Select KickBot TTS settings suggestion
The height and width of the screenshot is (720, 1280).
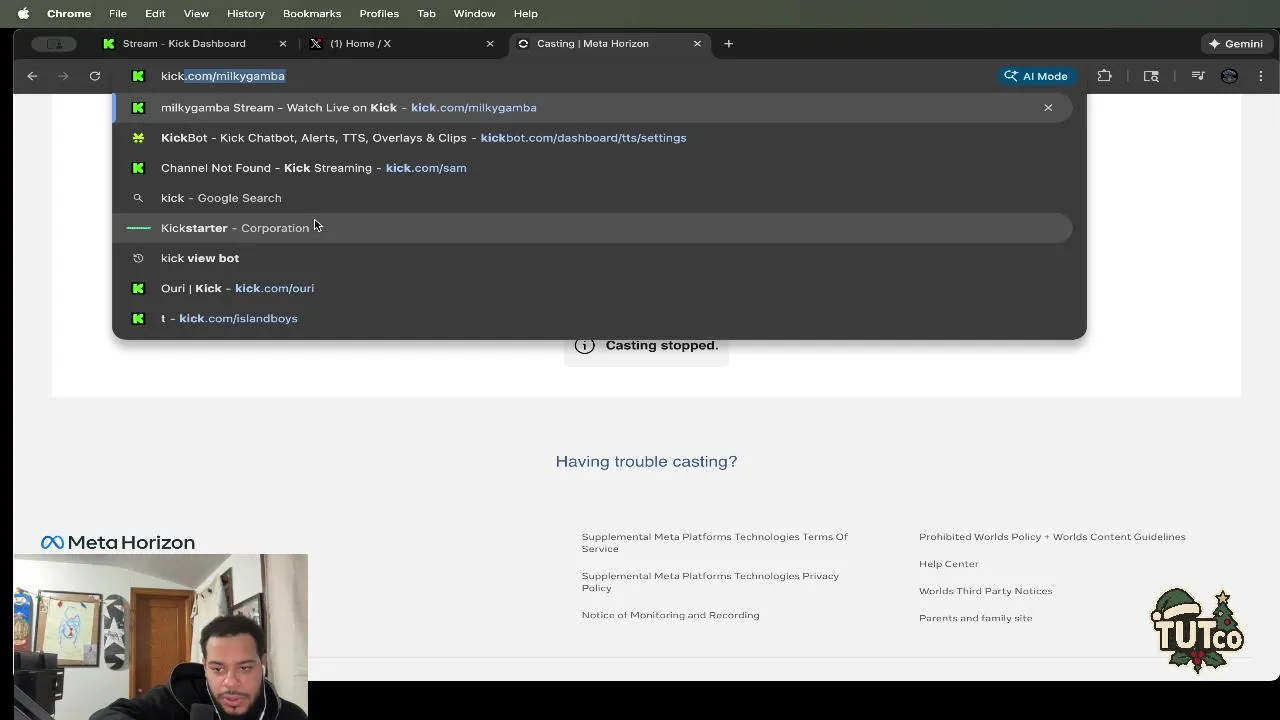coord(592,138)
